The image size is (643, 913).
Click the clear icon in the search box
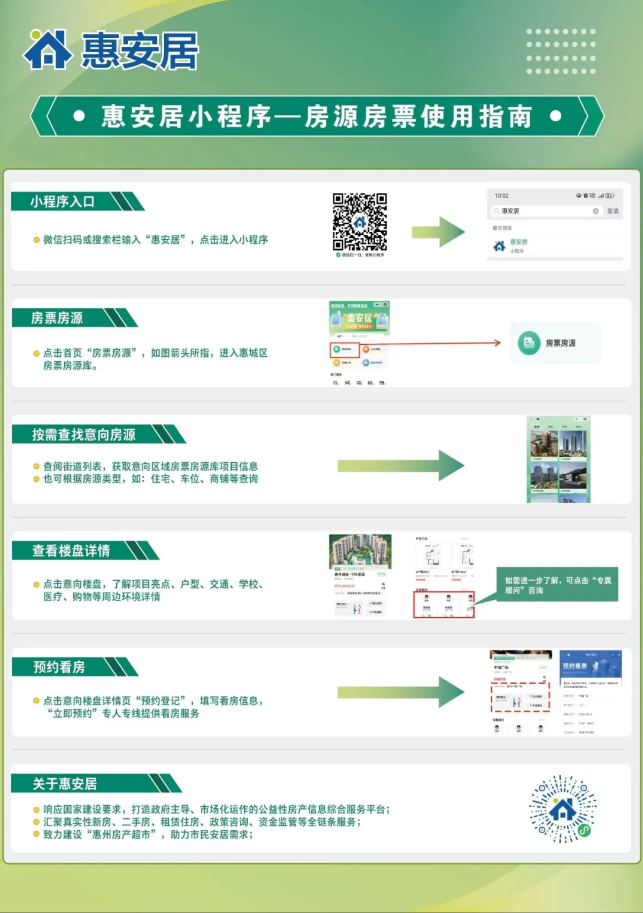click(596, 211)
